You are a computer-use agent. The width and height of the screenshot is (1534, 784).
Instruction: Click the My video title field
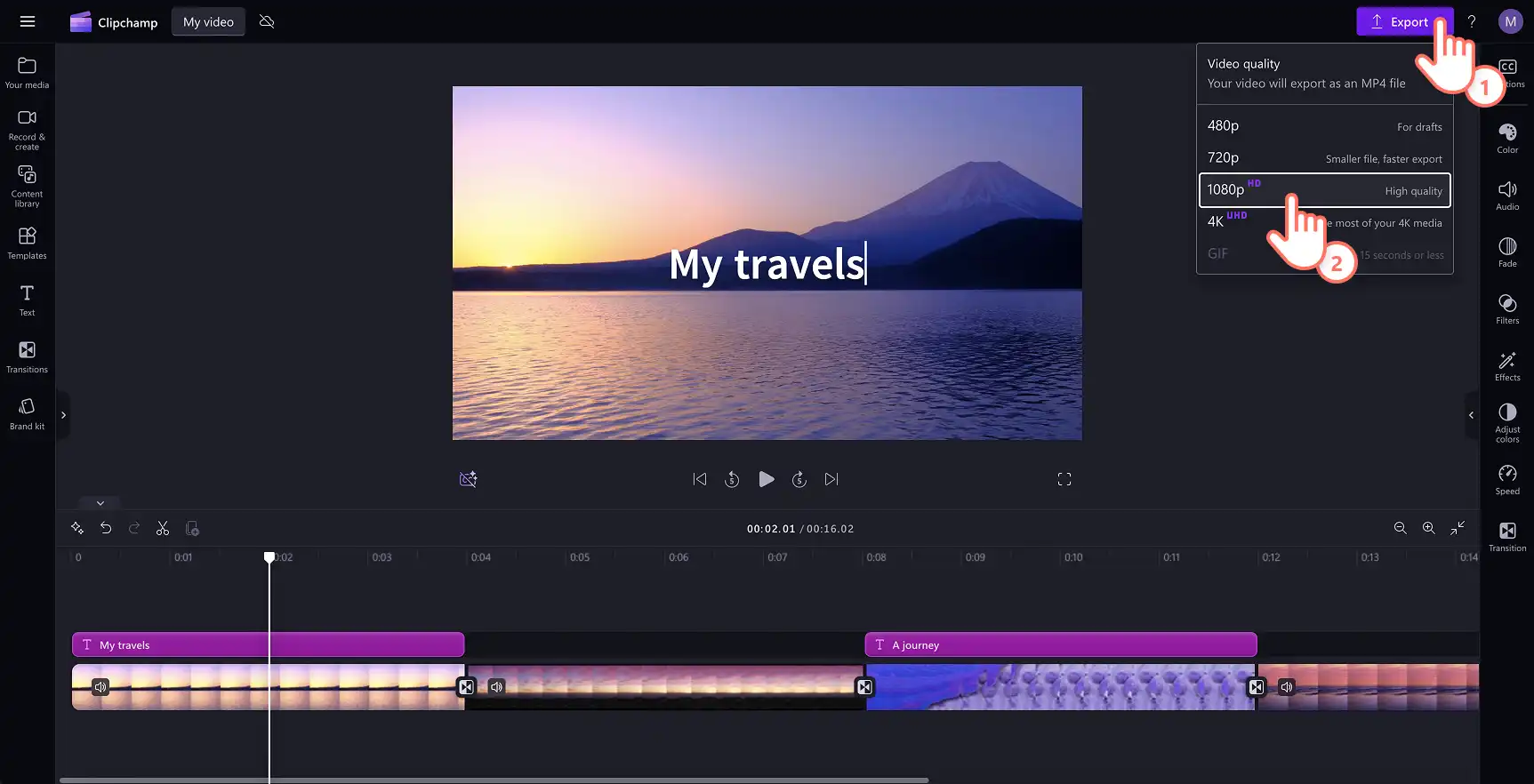point(208,21)
